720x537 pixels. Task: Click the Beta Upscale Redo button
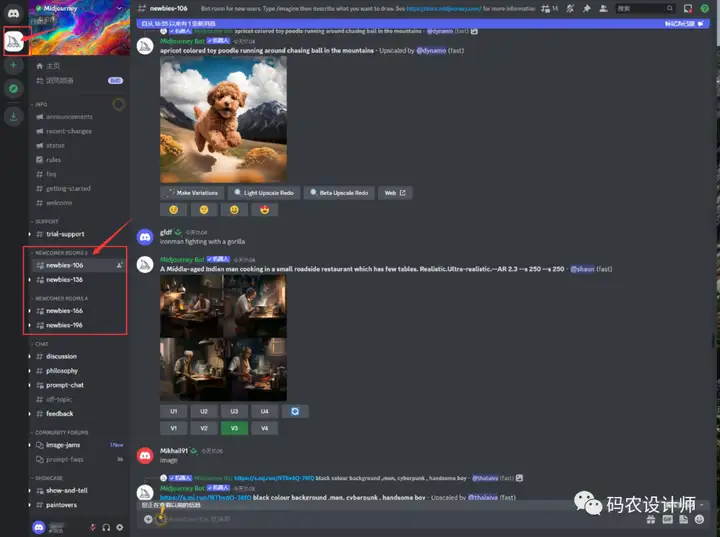point(339,193)
